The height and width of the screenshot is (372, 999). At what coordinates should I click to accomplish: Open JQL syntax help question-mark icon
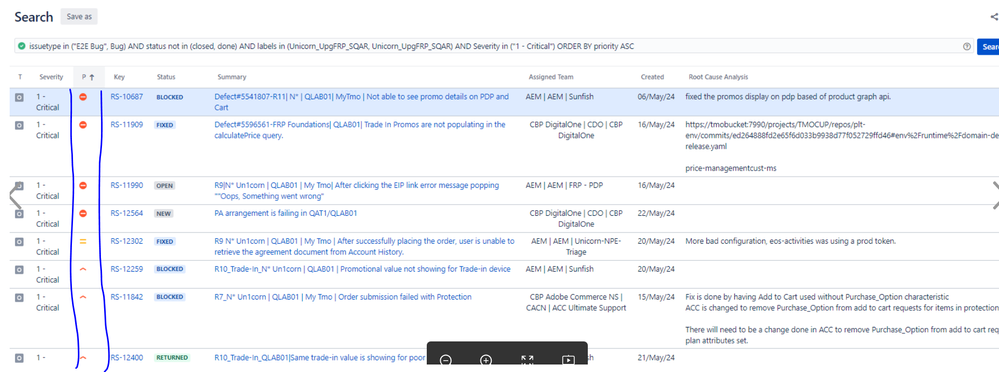tap(967, 46)
